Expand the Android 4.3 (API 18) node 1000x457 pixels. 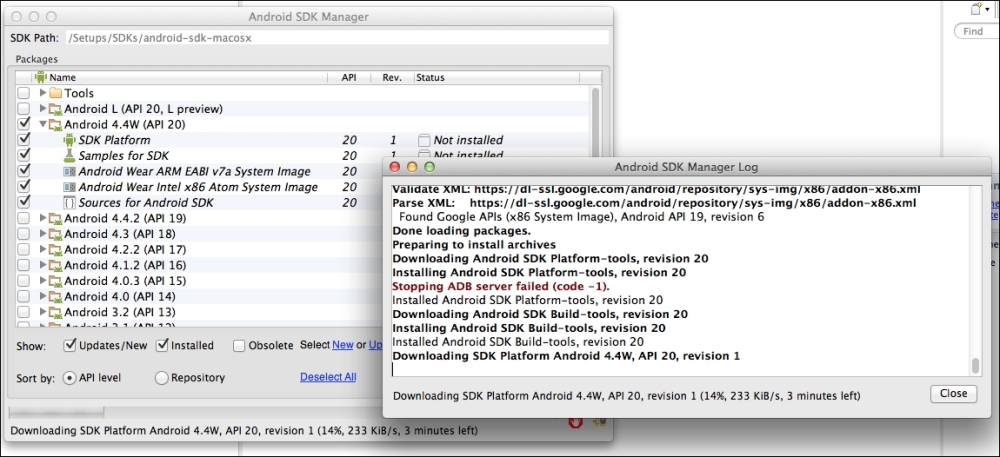pyautogui.click(x=43, y=234)
